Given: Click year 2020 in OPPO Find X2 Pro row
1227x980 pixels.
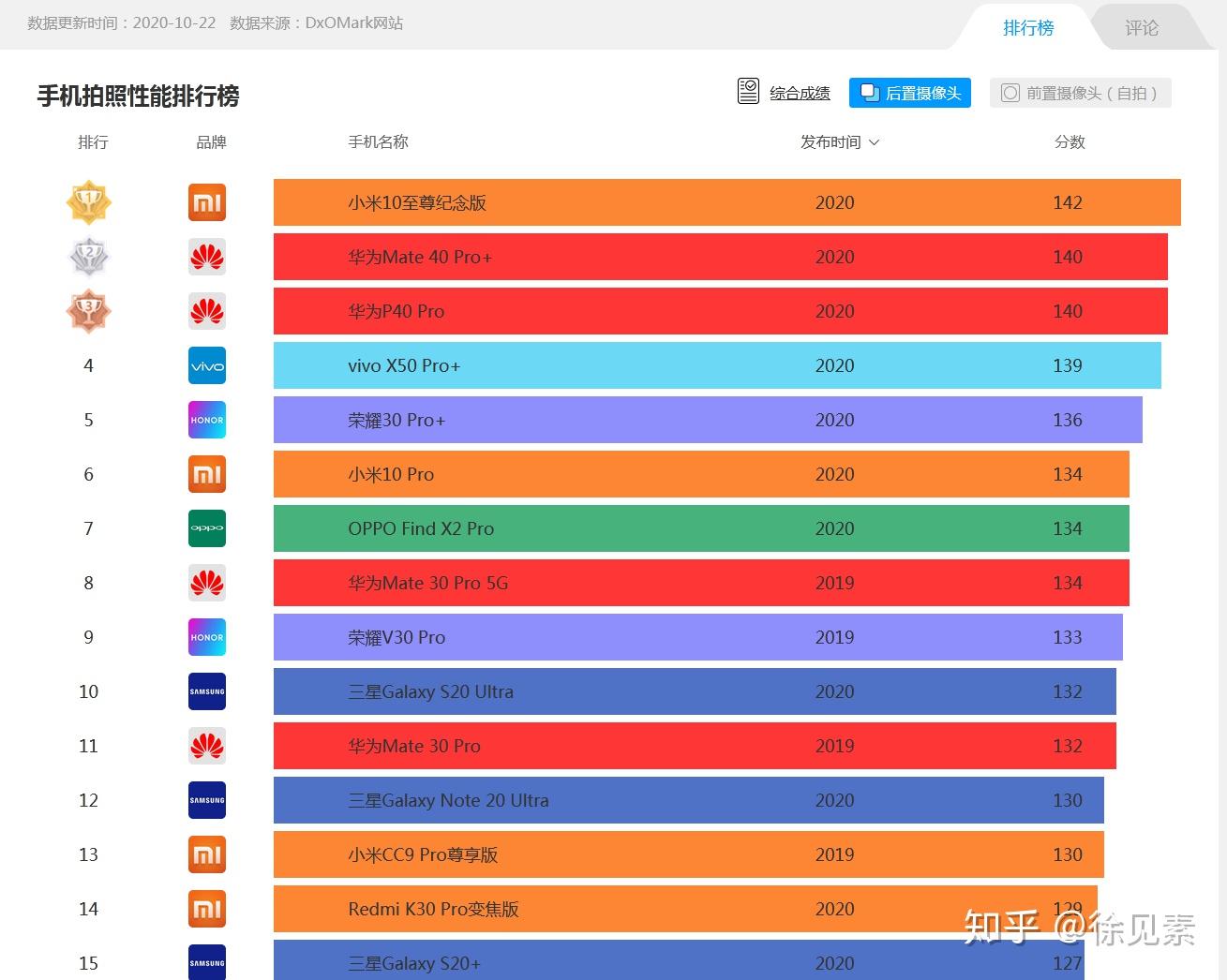Looking at the screenshot, I should [834, 528].
